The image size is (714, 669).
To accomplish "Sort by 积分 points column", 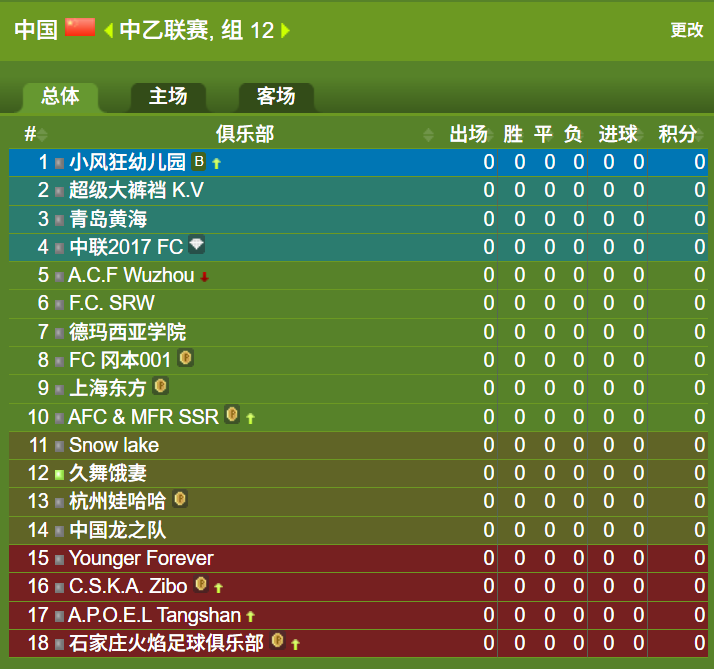I will 677,134.
